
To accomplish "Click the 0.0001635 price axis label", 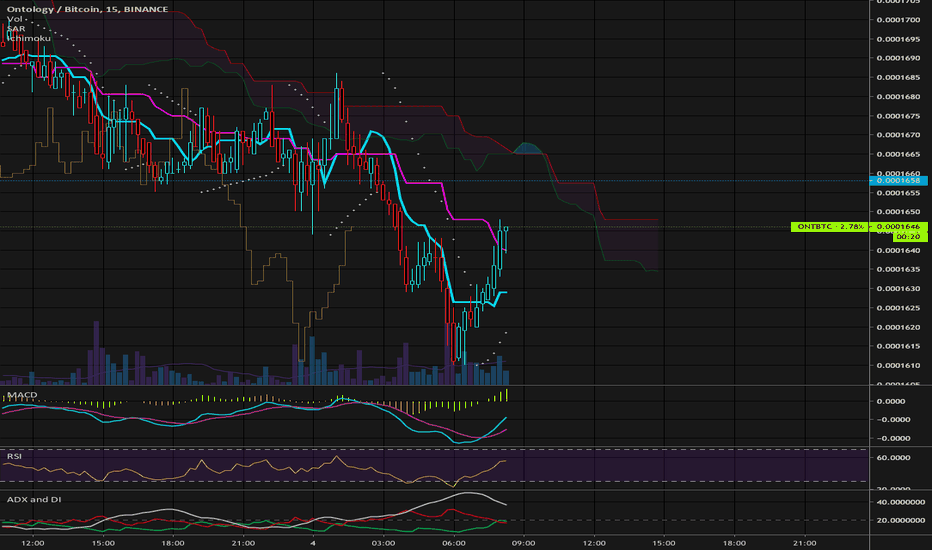I will click(x=898, y=269).
